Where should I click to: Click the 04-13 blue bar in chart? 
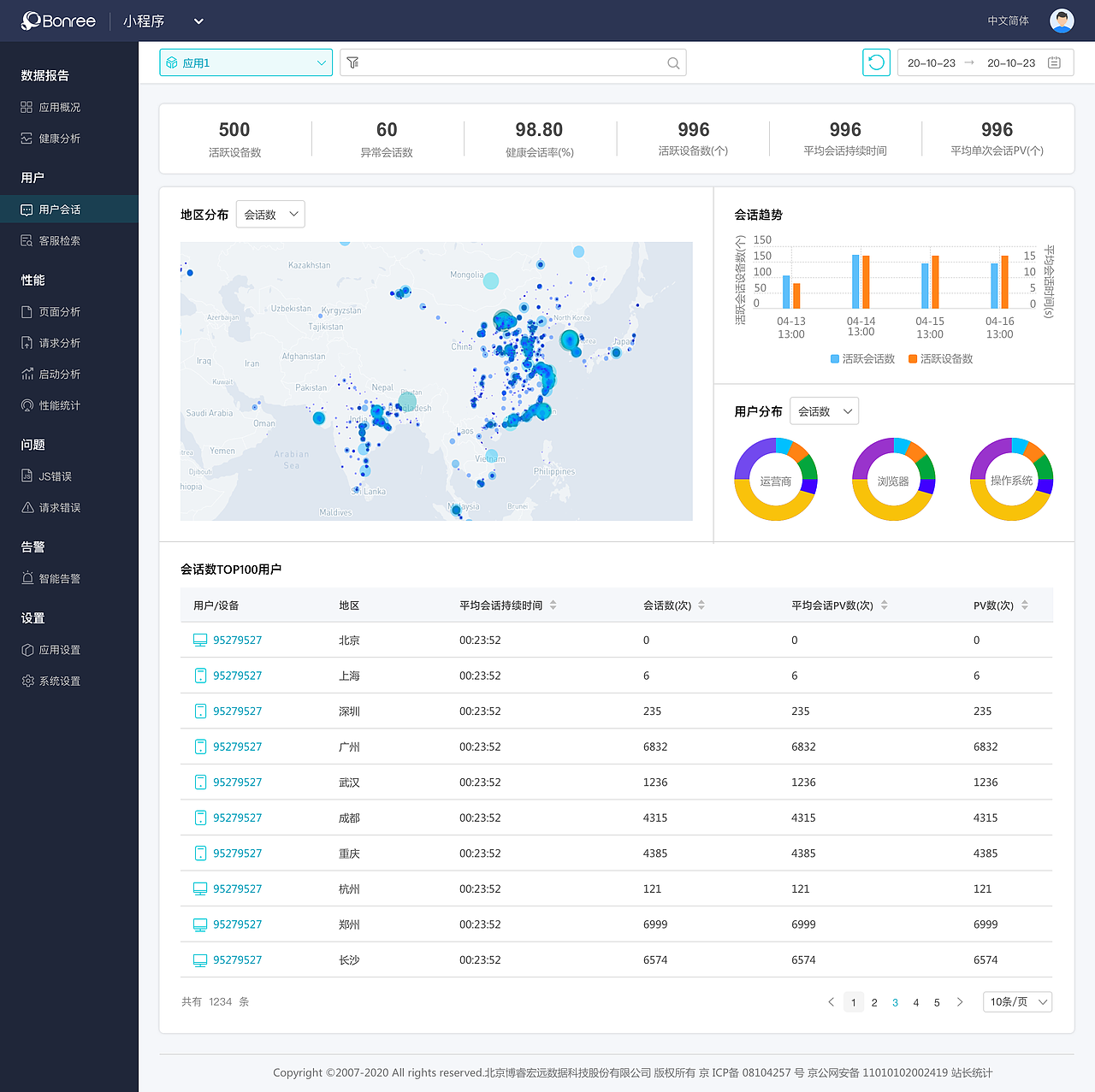point(786,292)
